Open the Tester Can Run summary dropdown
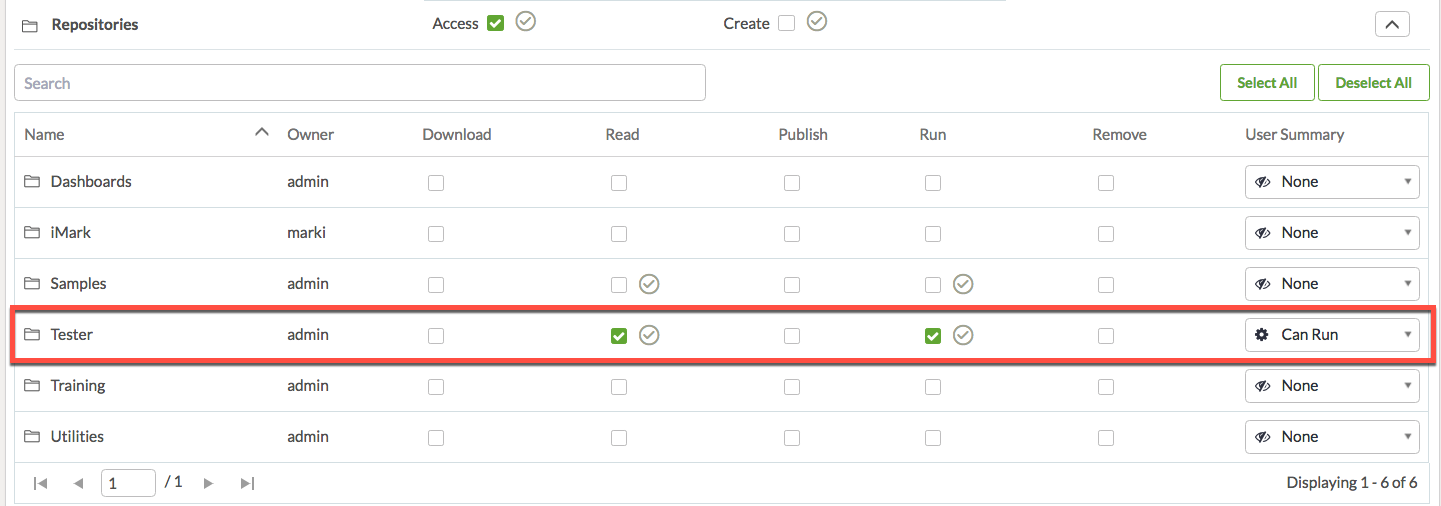This screenshot has height=506, width=1441. pos(1331,335)
